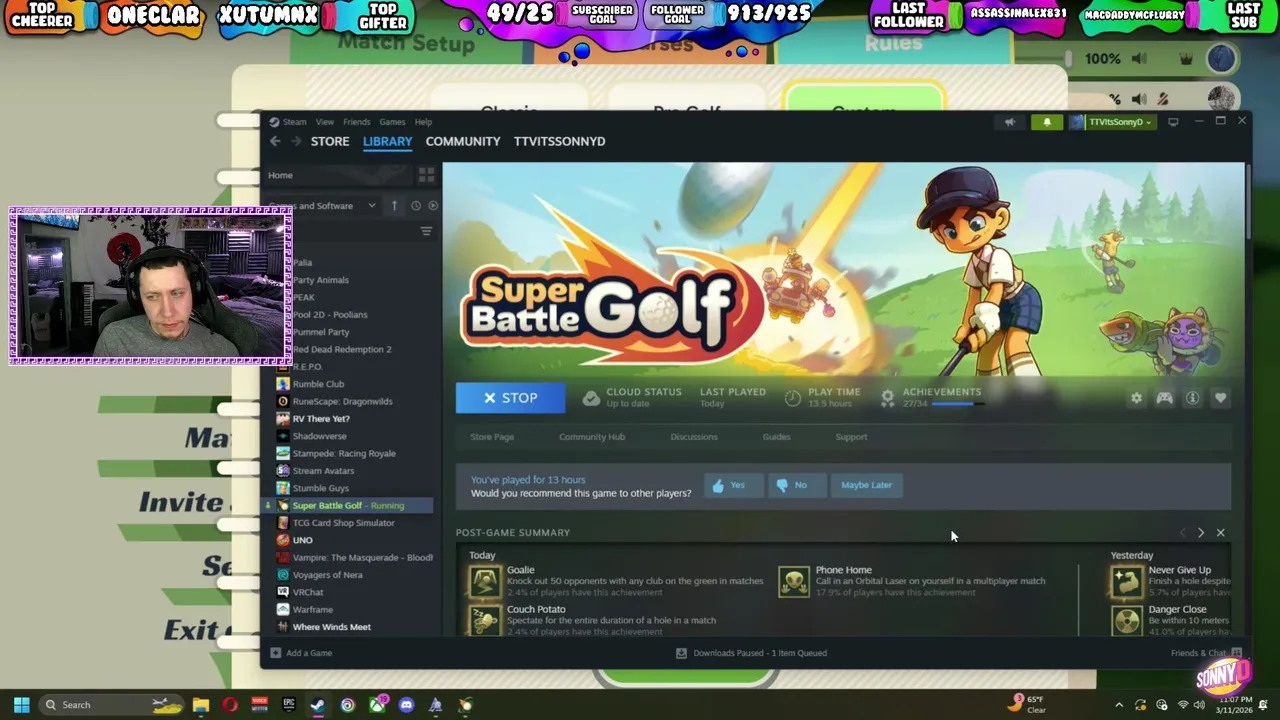Click the Add a Game plus icon
Image resolution: width=1280 pixels, height=720 pixels.
[x=275, y=653]
